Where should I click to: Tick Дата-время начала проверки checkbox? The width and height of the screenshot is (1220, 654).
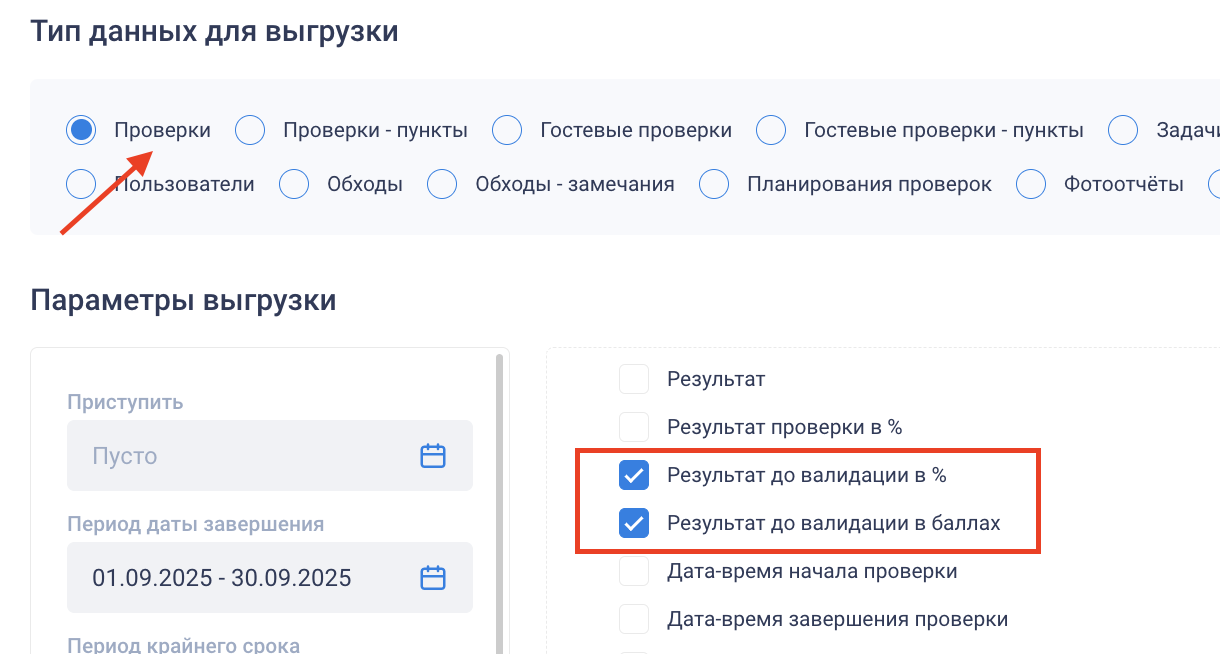(x=634, y=571)
